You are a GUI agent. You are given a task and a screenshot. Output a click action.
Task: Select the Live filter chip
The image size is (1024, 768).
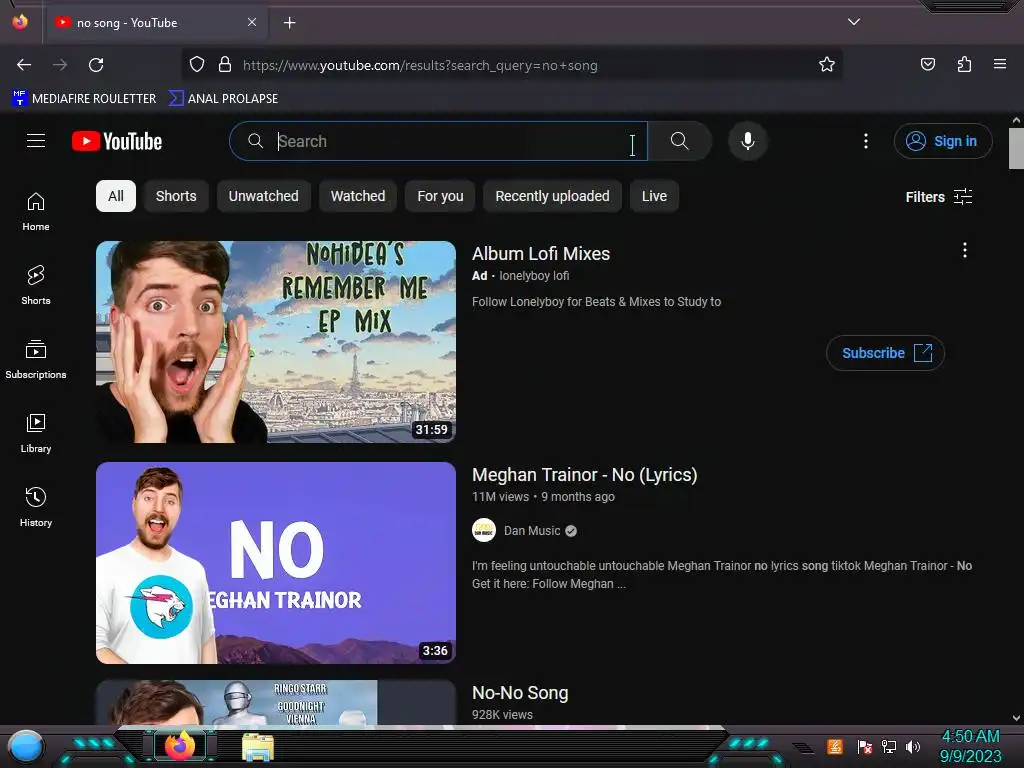pyautogui.click(x=654, y=196)
